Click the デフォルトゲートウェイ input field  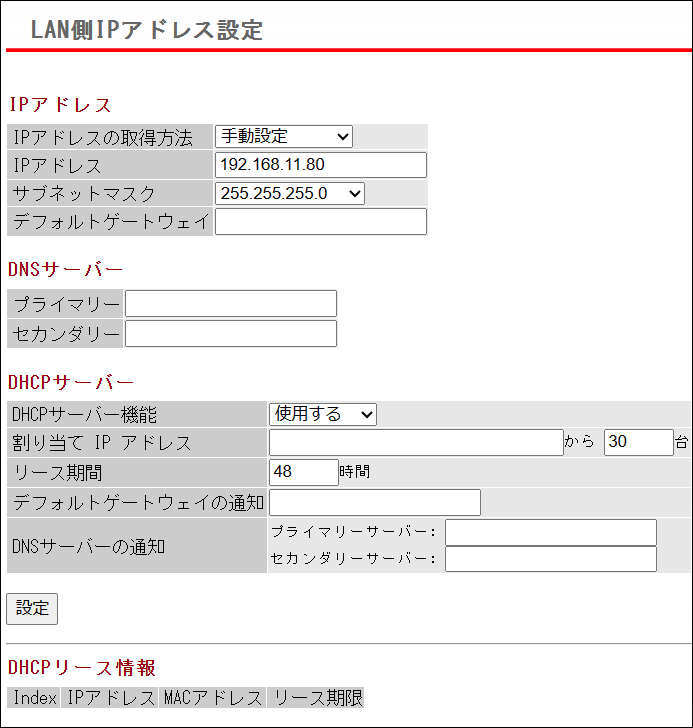320,221
